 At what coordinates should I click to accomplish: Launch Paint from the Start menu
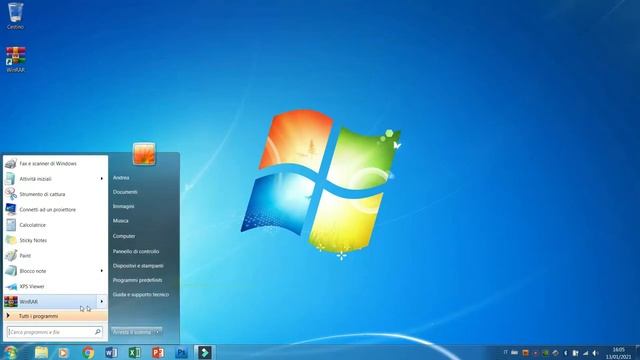point(55,256)
